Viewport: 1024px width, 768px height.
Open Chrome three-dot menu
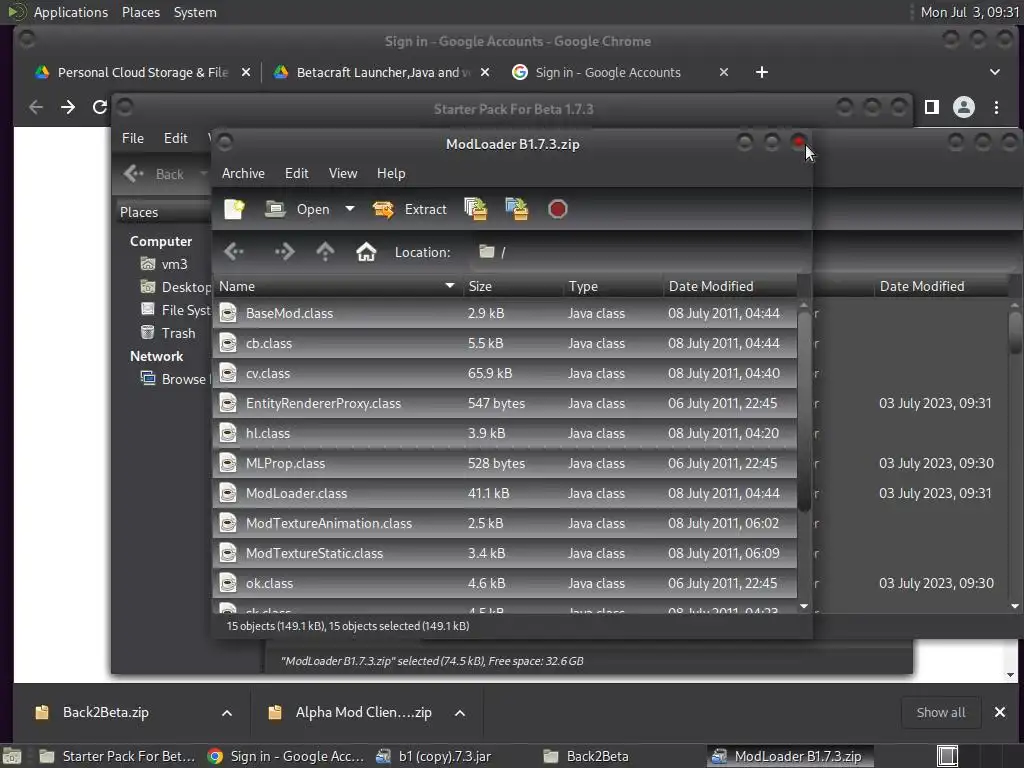pyautogui.click(x=996, y=107)
